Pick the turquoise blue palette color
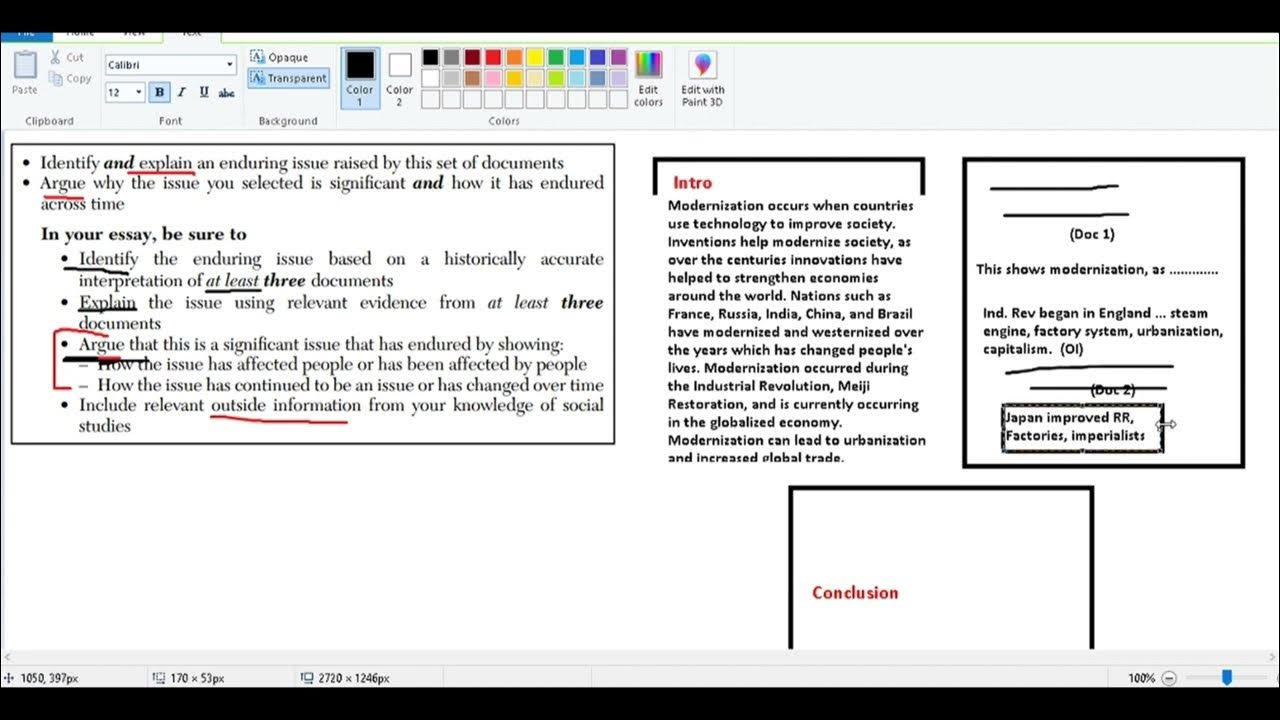The image size is (1280, 720). [577, 58]
